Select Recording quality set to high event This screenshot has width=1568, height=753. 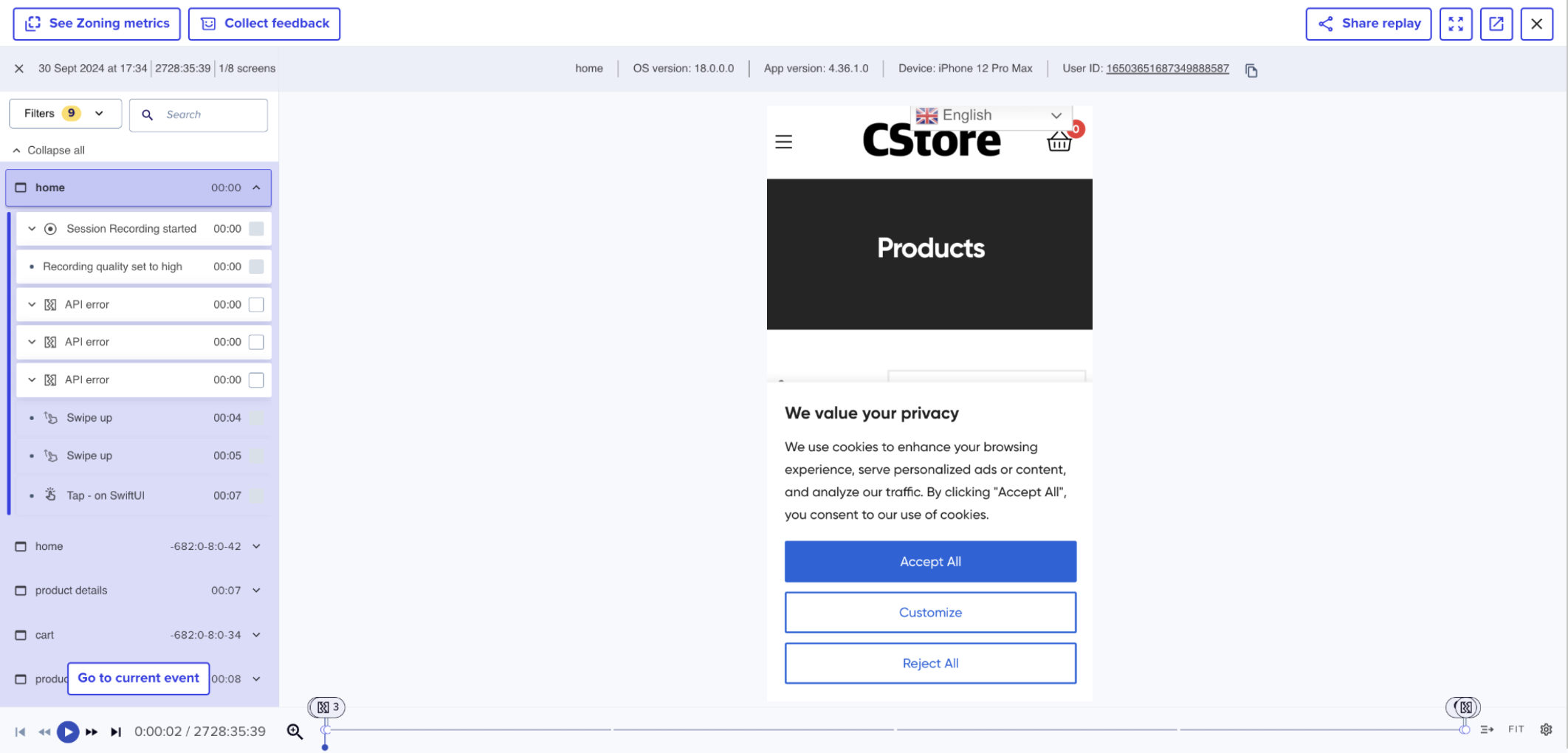144,267
